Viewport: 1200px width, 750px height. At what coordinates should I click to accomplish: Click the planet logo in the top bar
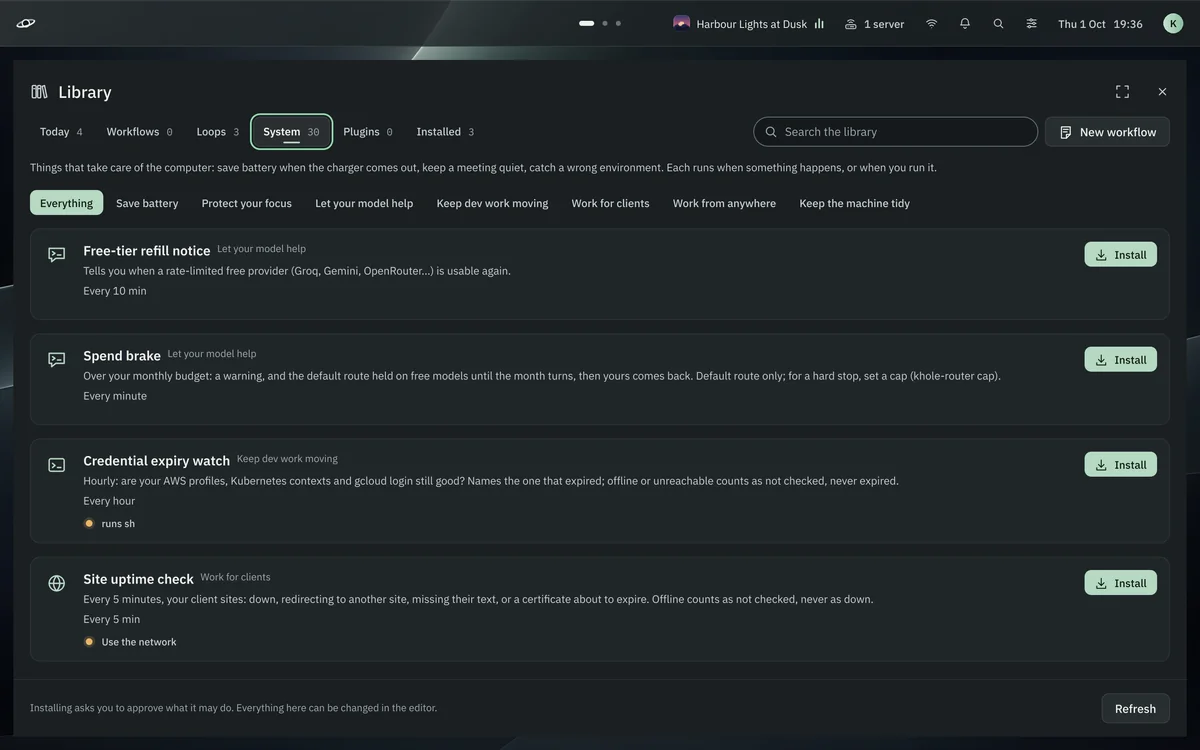coord(26,23)
